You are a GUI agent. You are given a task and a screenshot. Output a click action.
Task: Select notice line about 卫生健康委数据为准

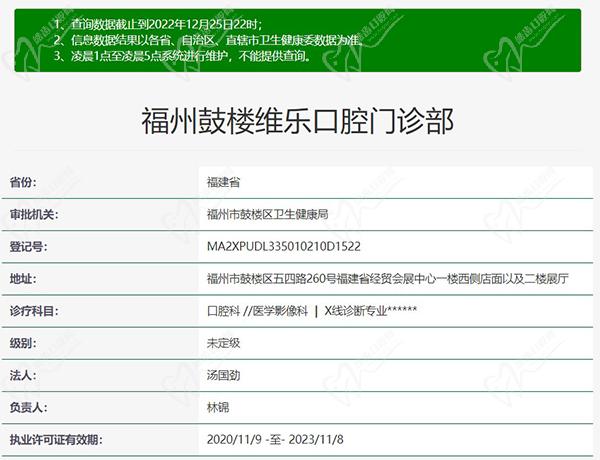(x=209, y=40)
